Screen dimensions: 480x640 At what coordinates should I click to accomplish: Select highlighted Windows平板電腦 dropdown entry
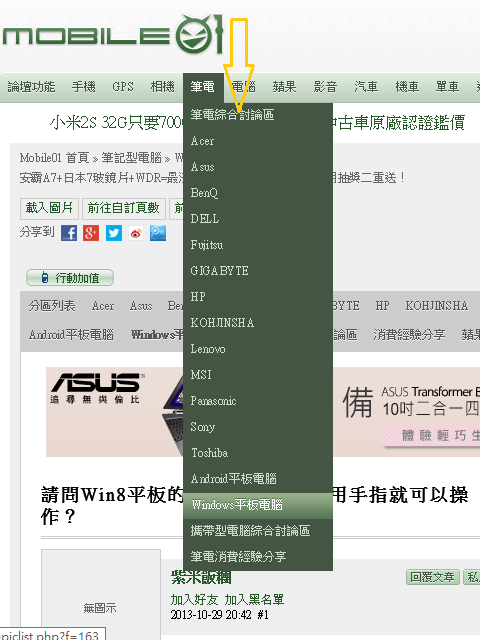(258, 505)
